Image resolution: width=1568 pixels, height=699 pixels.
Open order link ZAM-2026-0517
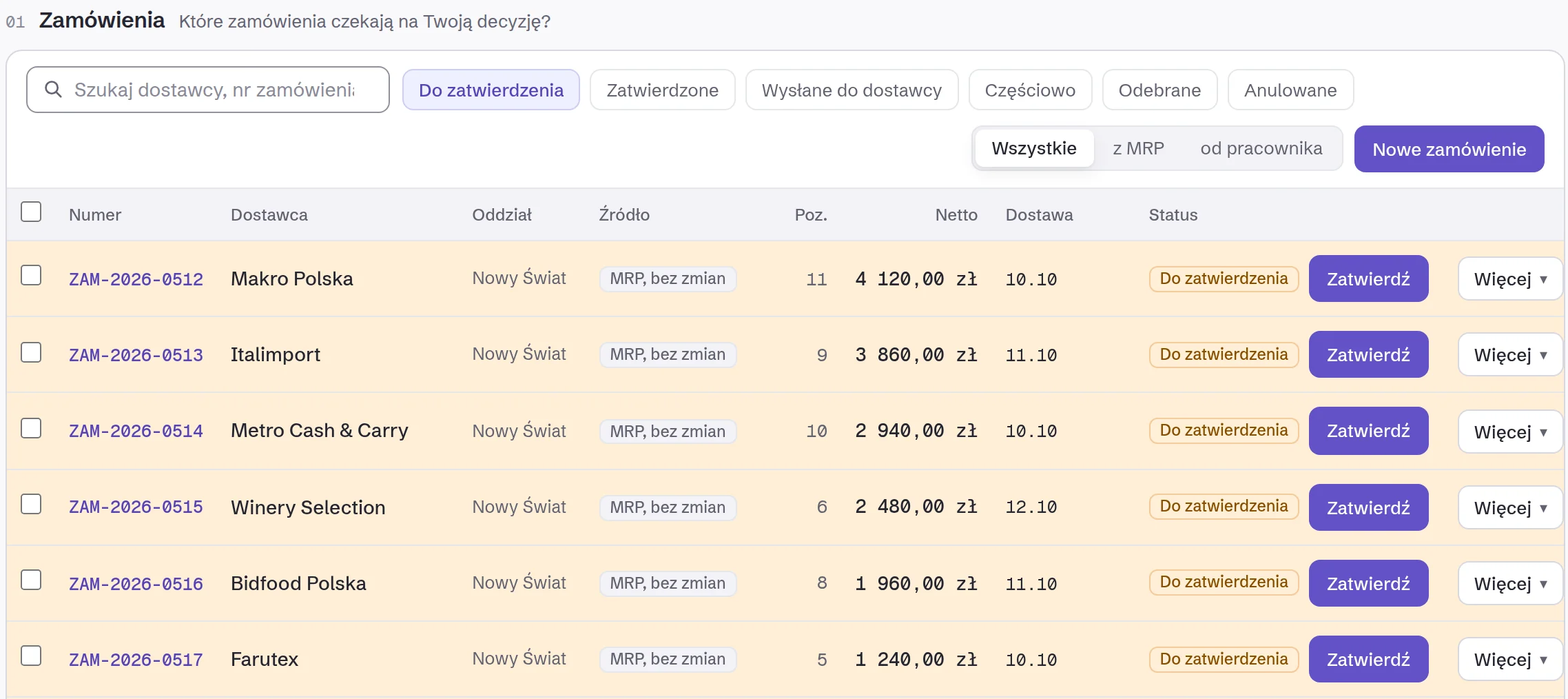click(x=136, y=660)
